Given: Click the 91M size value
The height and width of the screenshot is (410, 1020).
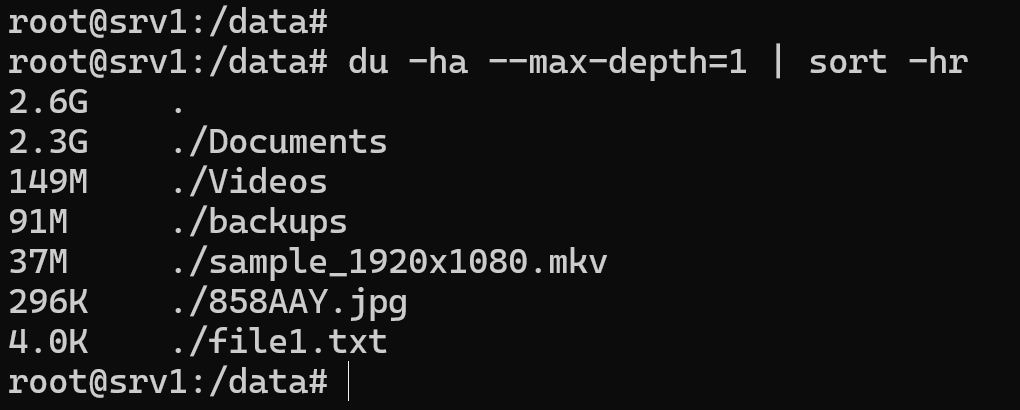Looking at the screenshot, I should [x=38, y=222].
